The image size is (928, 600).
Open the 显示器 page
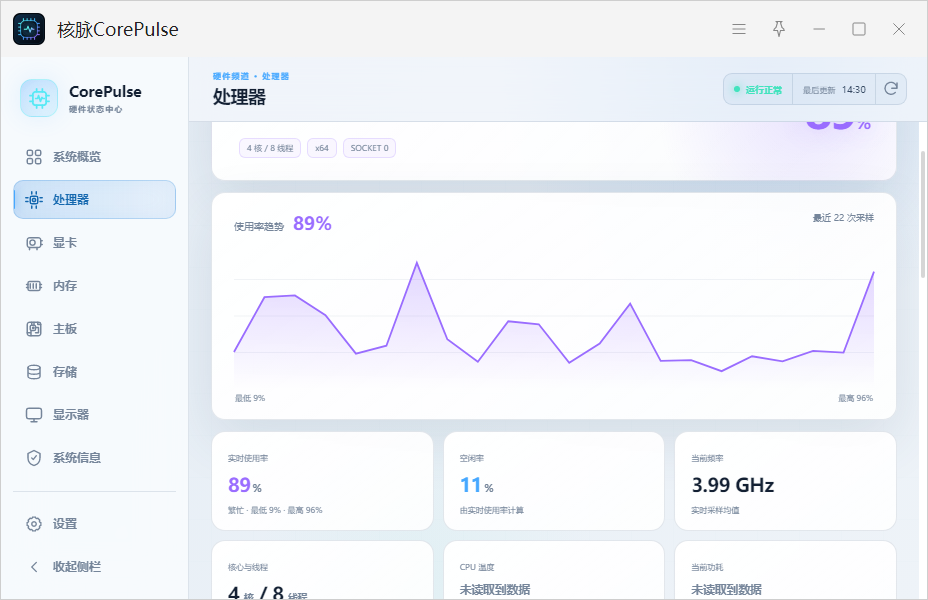(95, 415)
